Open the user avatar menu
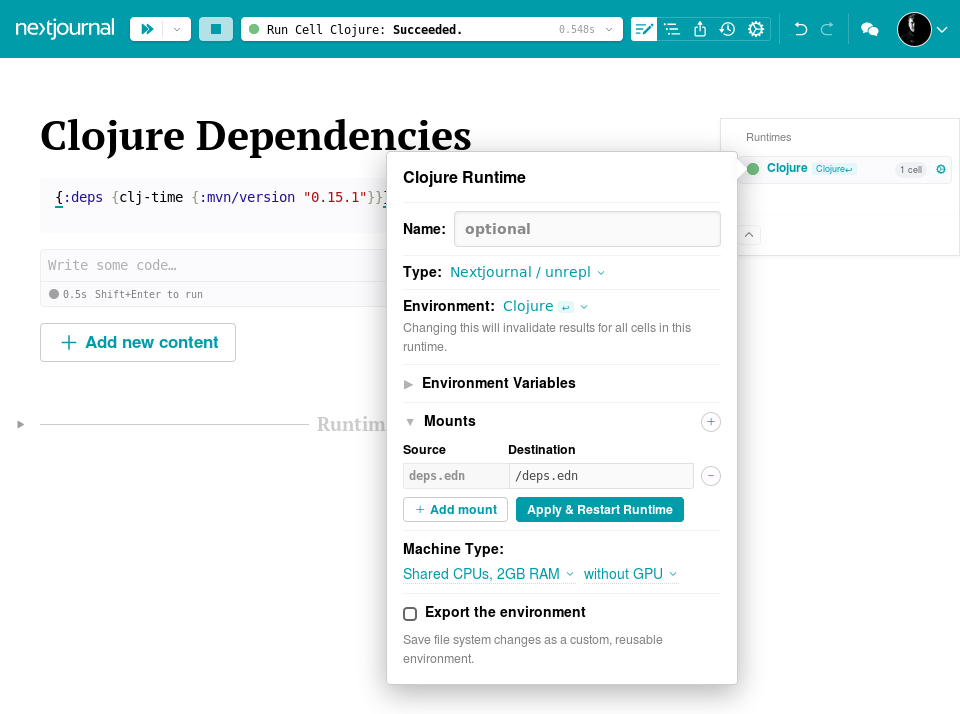The image size is (960, 714). tap(922, 29)
